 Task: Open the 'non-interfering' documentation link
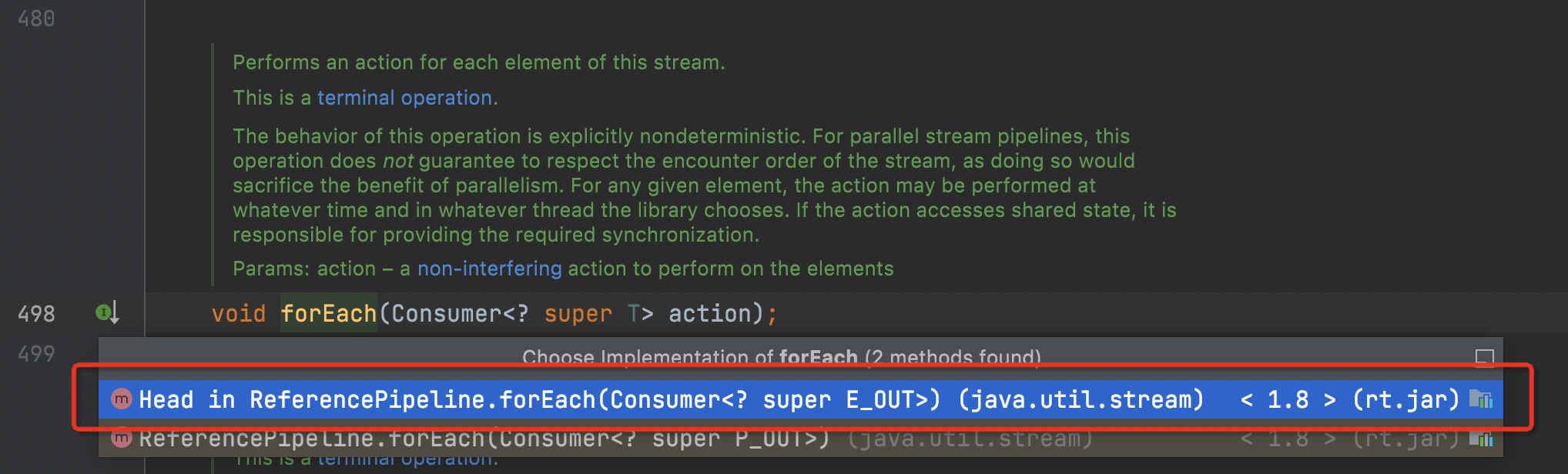point(489,269)
